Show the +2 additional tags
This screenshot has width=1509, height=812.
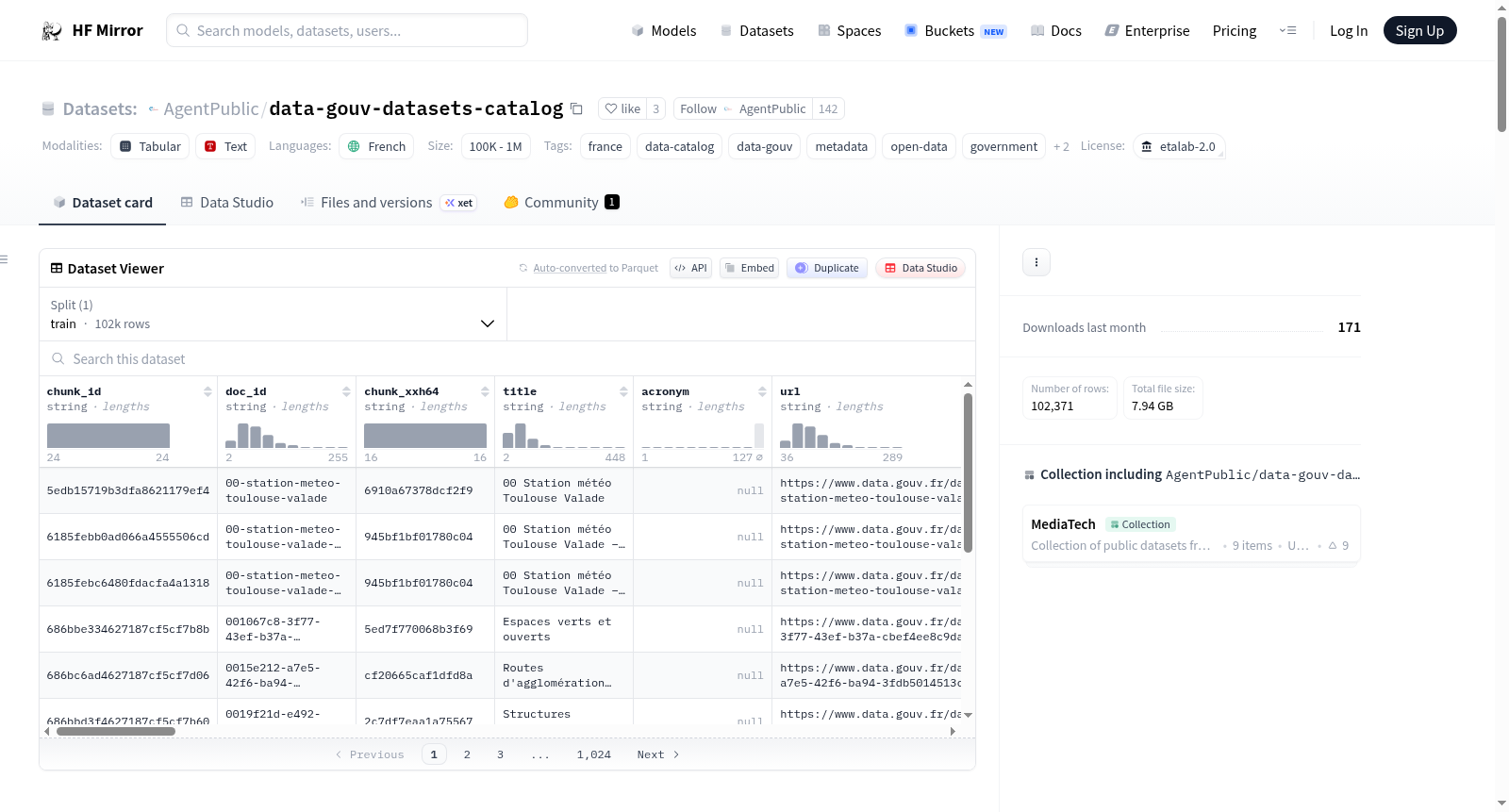coord(1062,146)
